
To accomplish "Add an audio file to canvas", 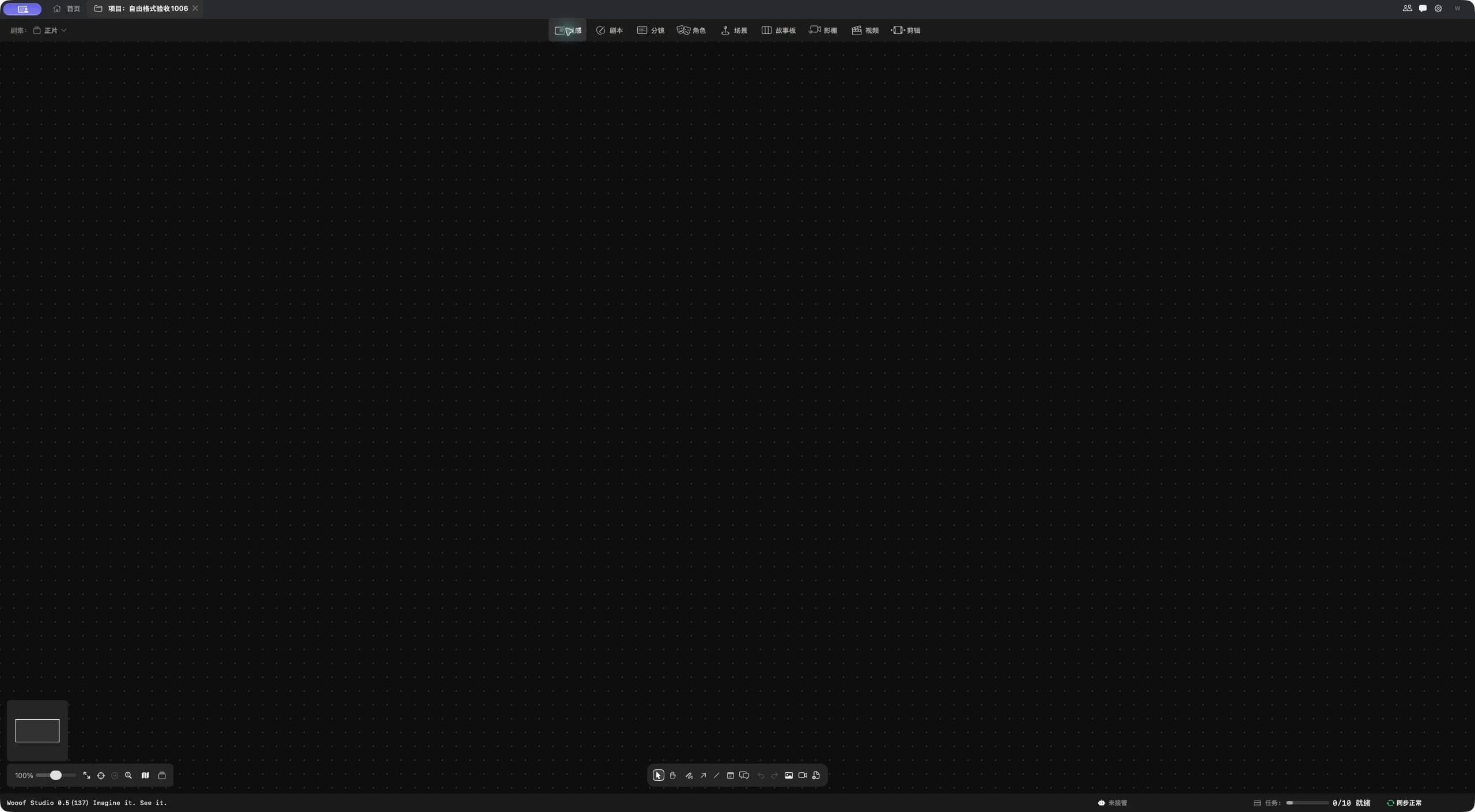I will (816, 775).
